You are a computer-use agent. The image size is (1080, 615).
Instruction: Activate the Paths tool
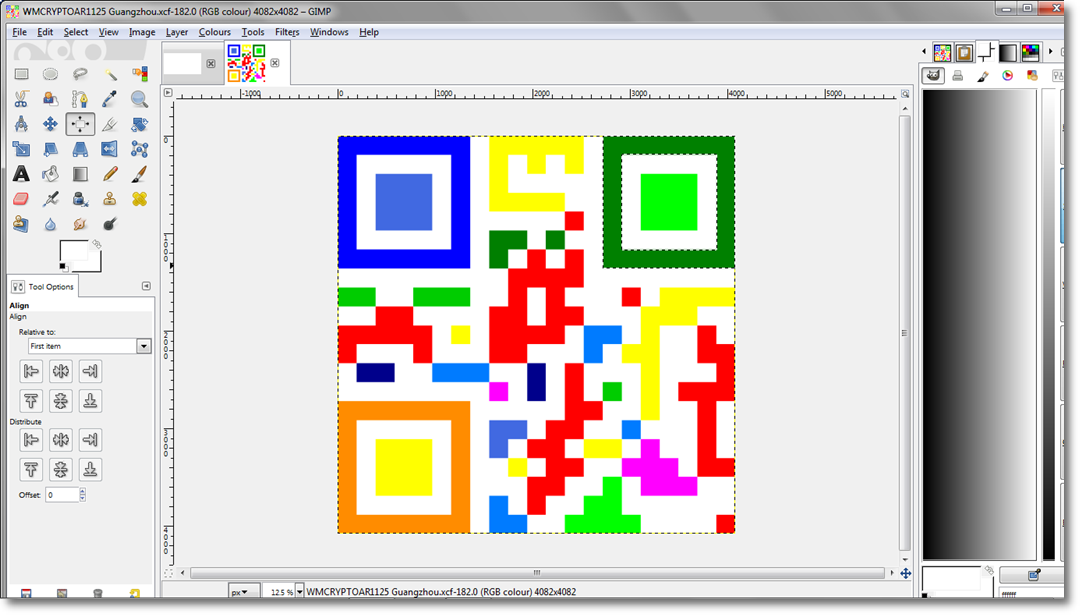coord(80,99)
